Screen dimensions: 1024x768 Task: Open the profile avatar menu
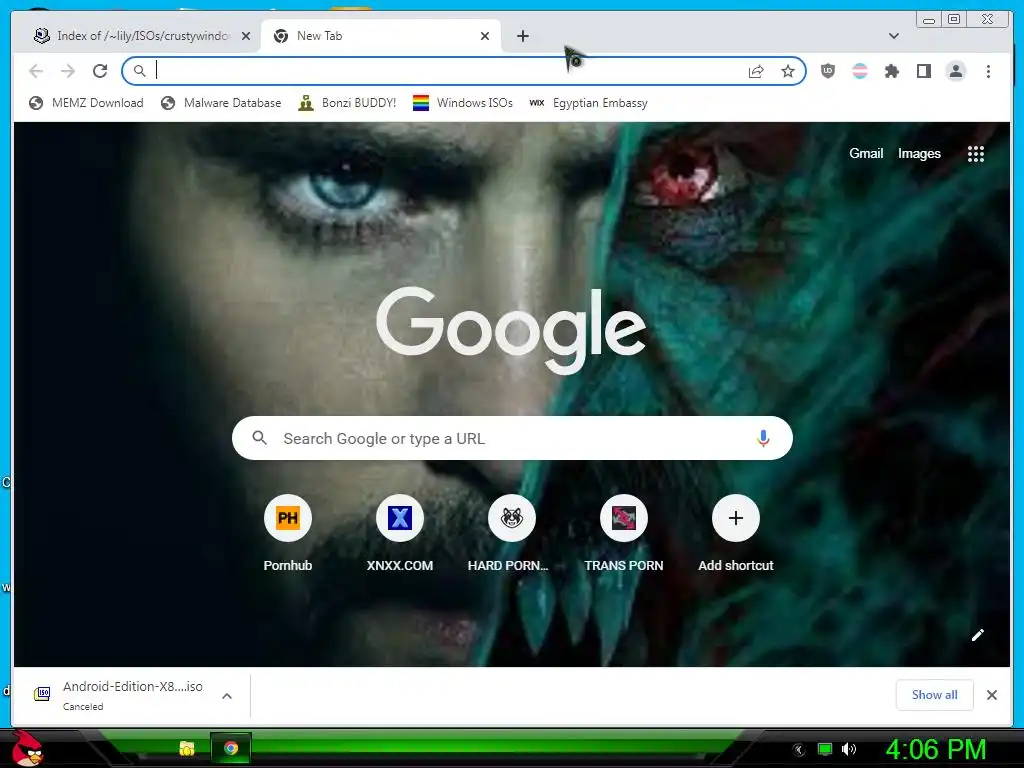coord(955,71)
